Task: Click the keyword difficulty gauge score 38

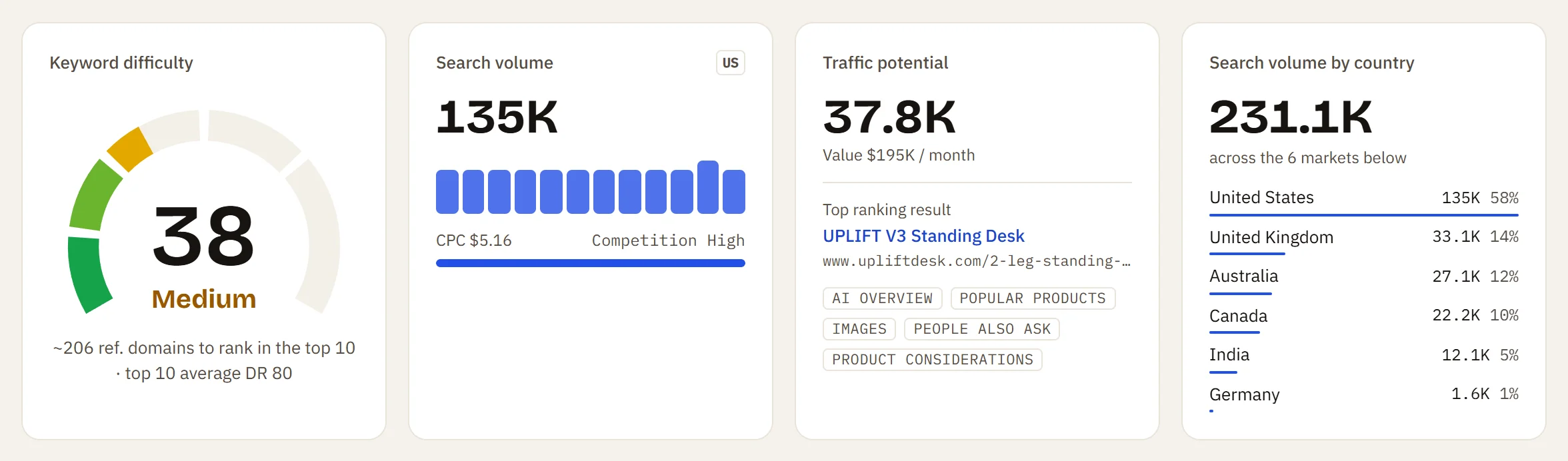Action: tap(203, 236)
